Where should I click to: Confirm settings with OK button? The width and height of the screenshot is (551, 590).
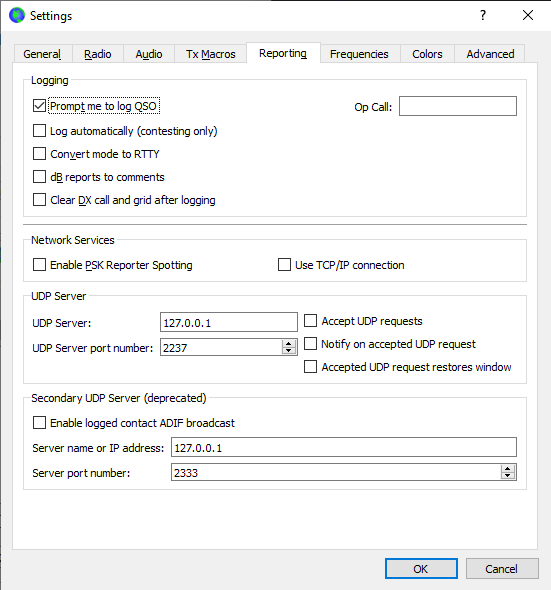click(421, 569)
